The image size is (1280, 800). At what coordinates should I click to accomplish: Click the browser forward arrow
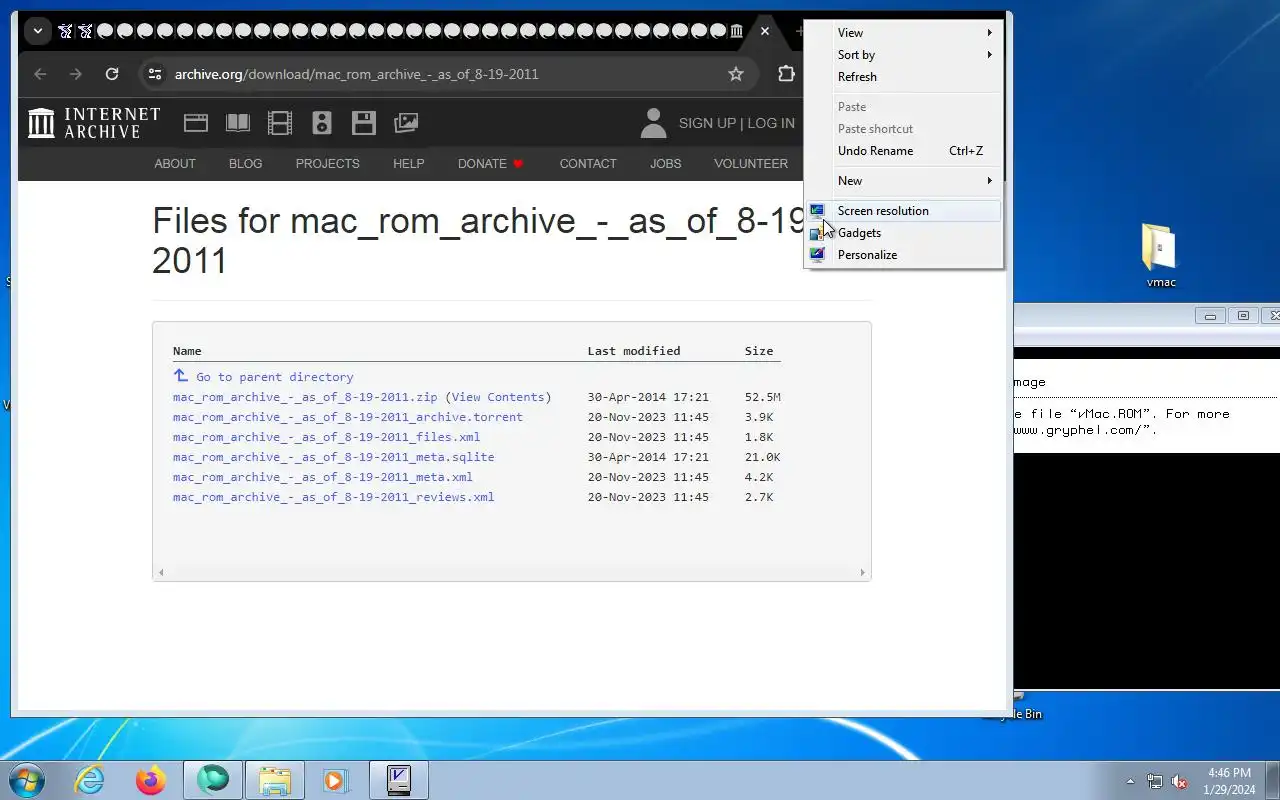coord(75,74)
